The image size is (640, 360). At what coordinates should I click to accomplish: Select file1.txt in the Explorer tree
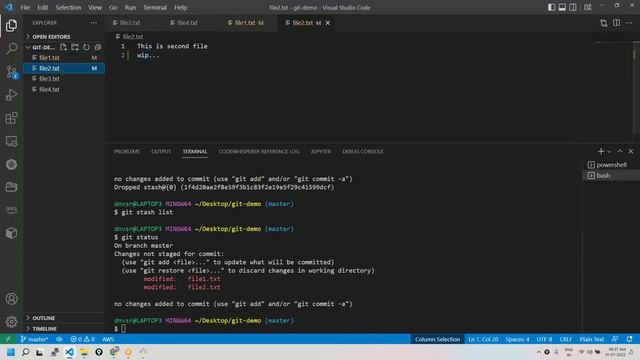click(64, 58)
